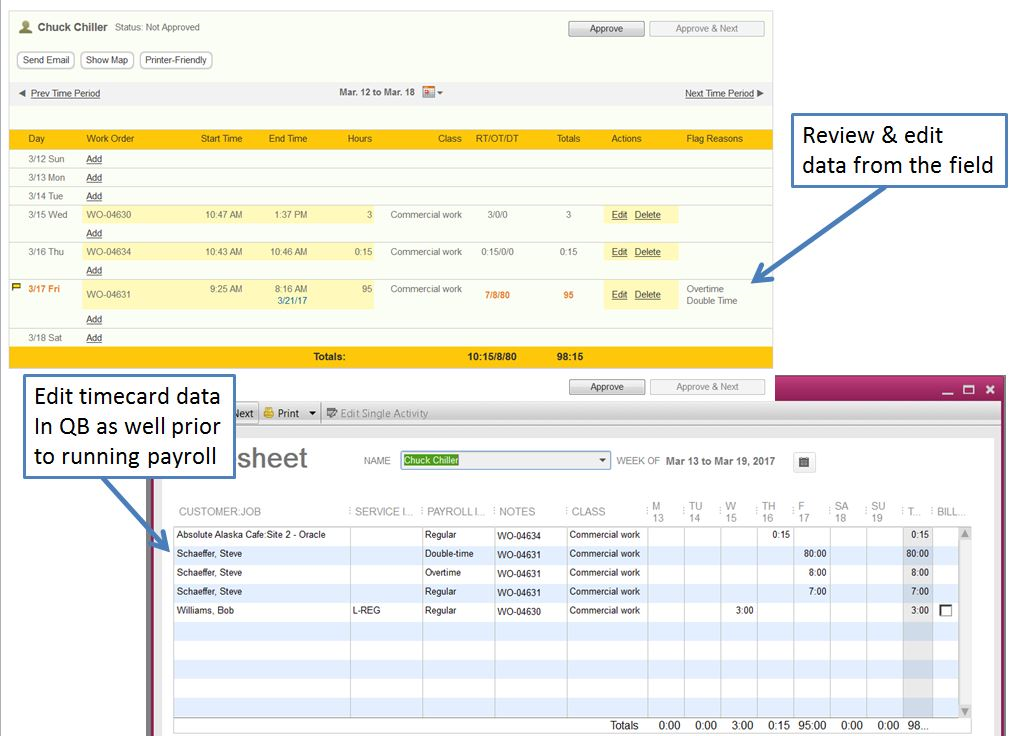Add a work order for 3/12 Sun
Screen dimensions: 1009x736
click(x=94, y=159)
